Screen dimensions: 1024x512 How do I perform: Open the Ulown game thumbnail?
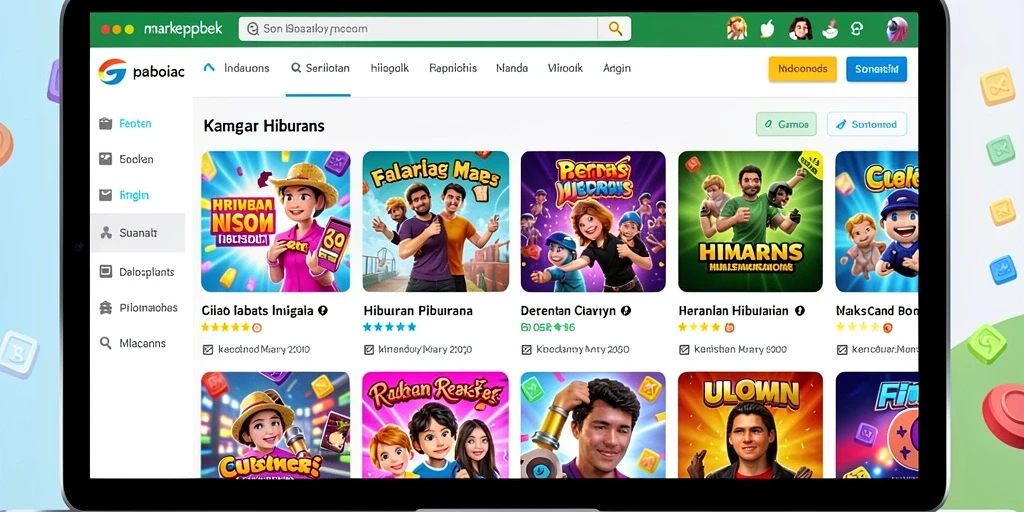click(750, 425)
